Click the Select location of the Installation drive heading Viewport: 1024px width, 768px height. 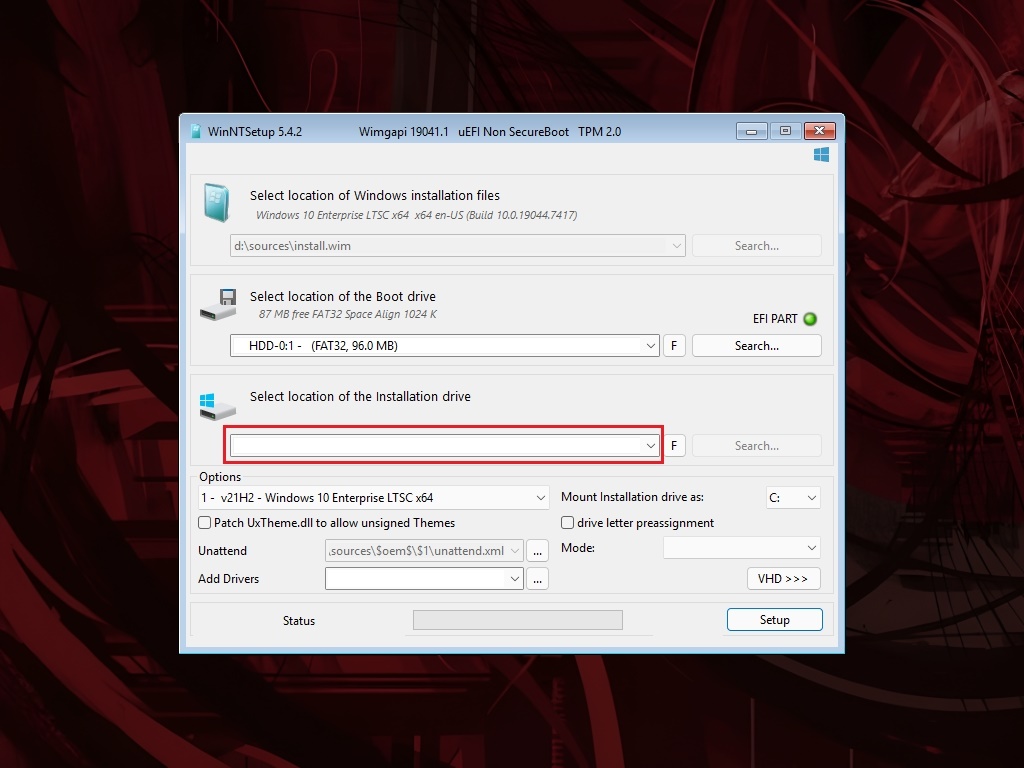[x=360, y=396]
